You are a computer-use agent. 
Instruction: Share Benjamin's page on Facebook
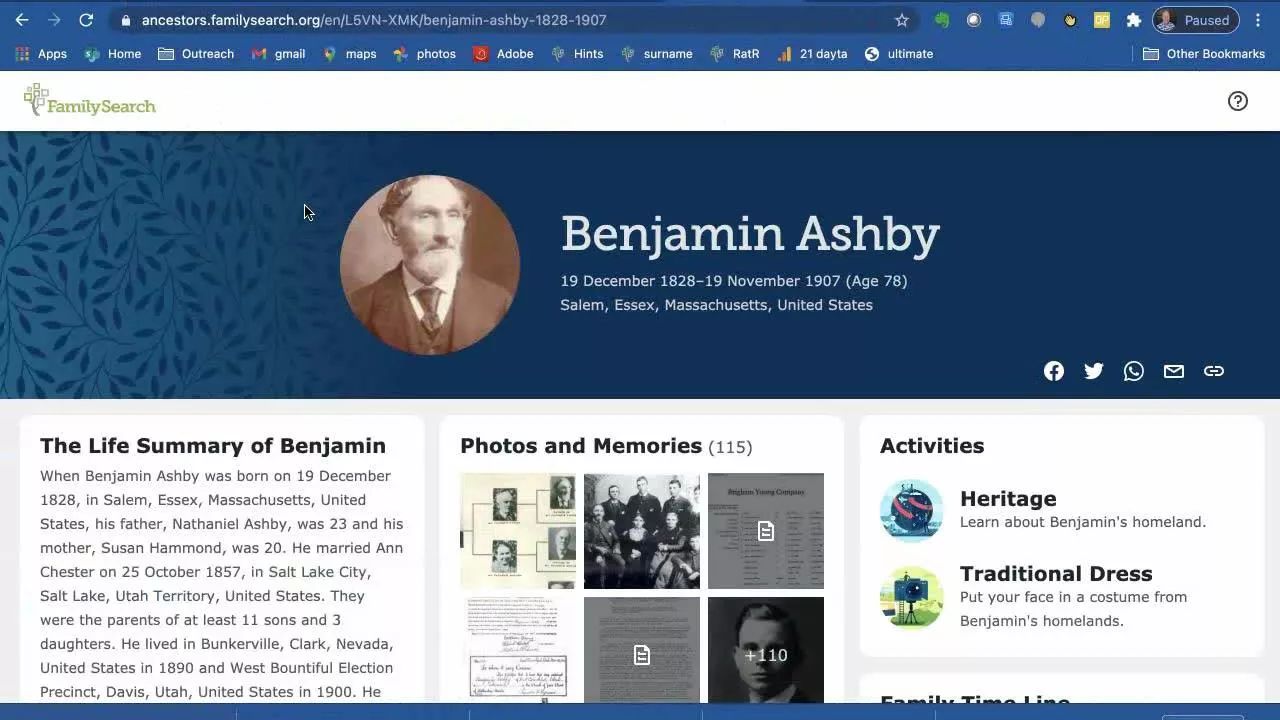pos(1054,371)
